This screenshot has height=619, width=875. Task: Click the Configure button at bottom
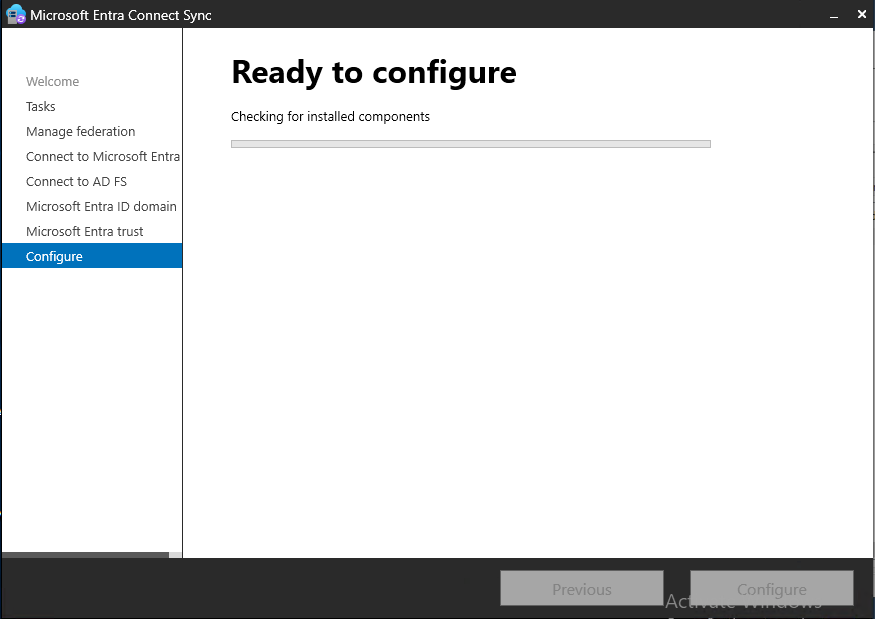pyautogui.click(x=772, y=588)
